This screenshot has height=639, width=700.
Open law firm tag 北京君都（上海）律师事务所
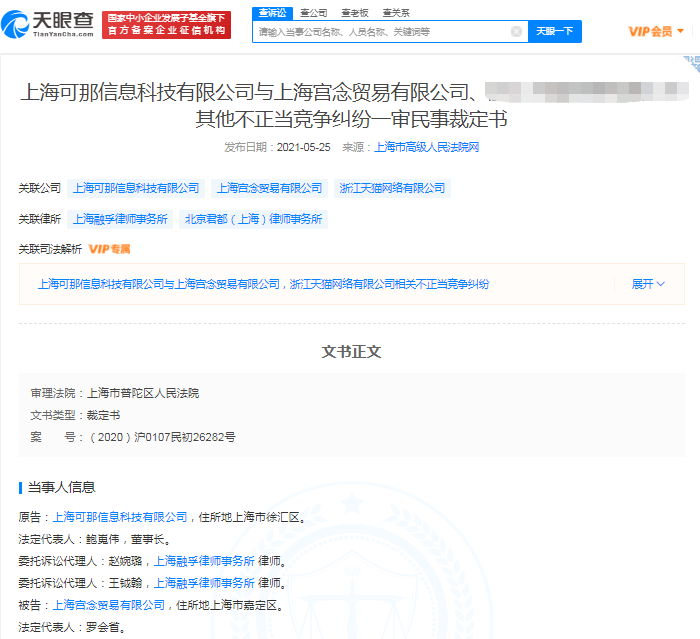click(253, 219)
